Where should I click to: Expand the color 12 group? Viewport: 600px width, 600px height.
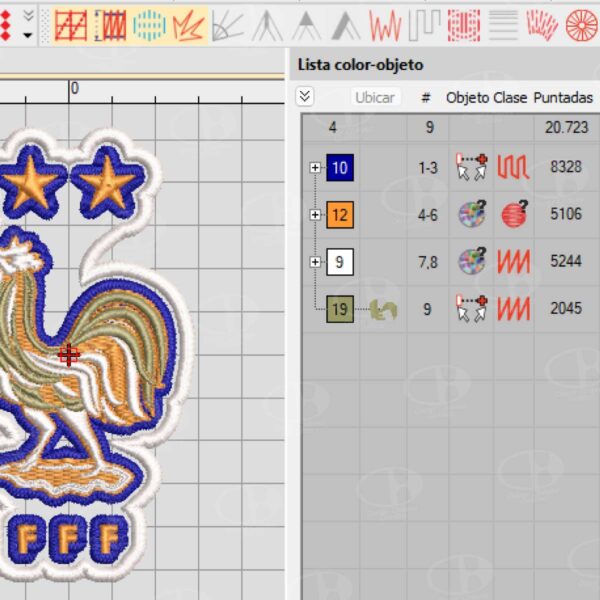(x=315, y=215)
